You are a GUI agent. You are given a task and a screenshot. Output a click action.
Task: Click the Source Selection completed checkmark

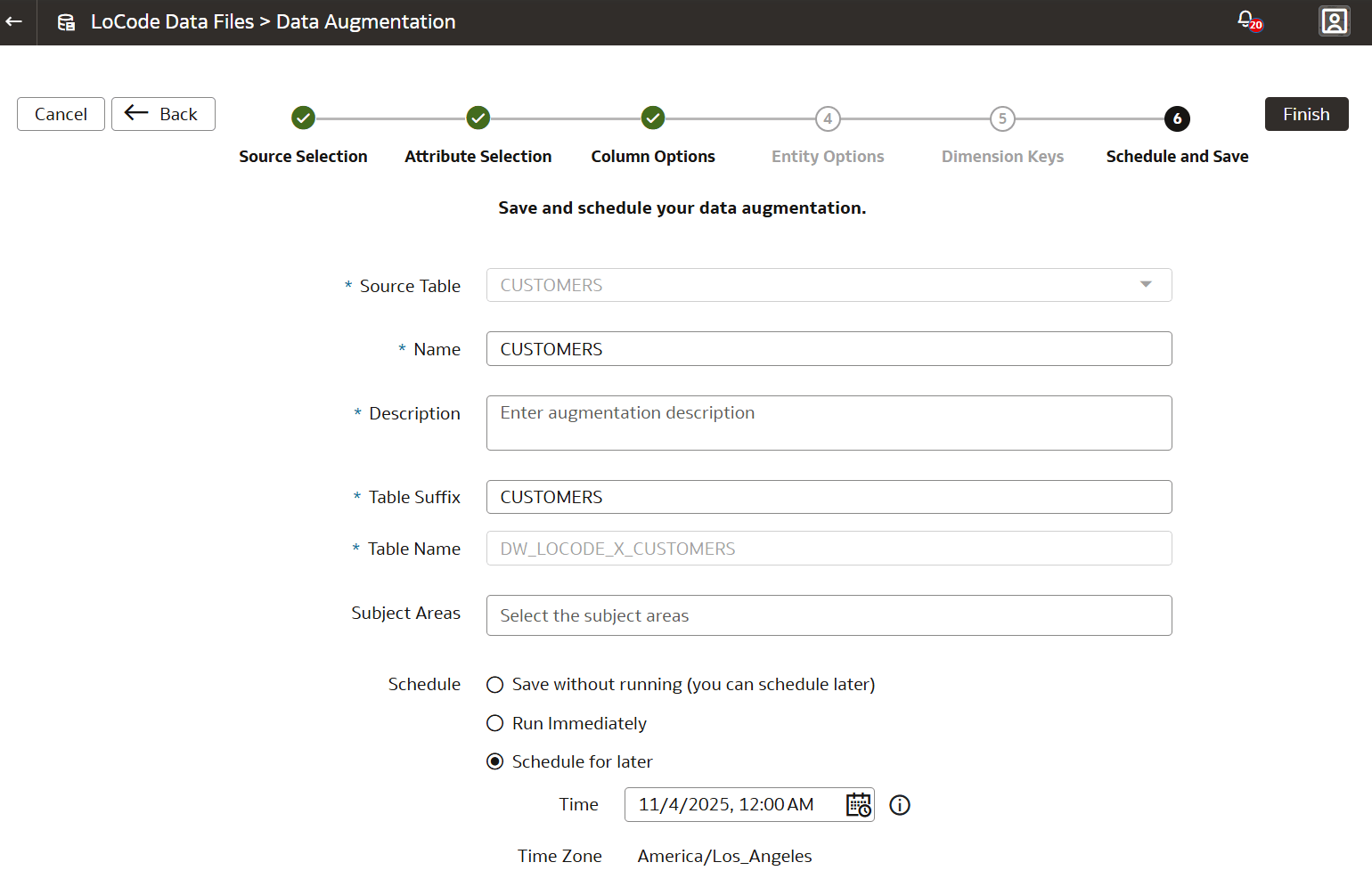pos(303,118)
